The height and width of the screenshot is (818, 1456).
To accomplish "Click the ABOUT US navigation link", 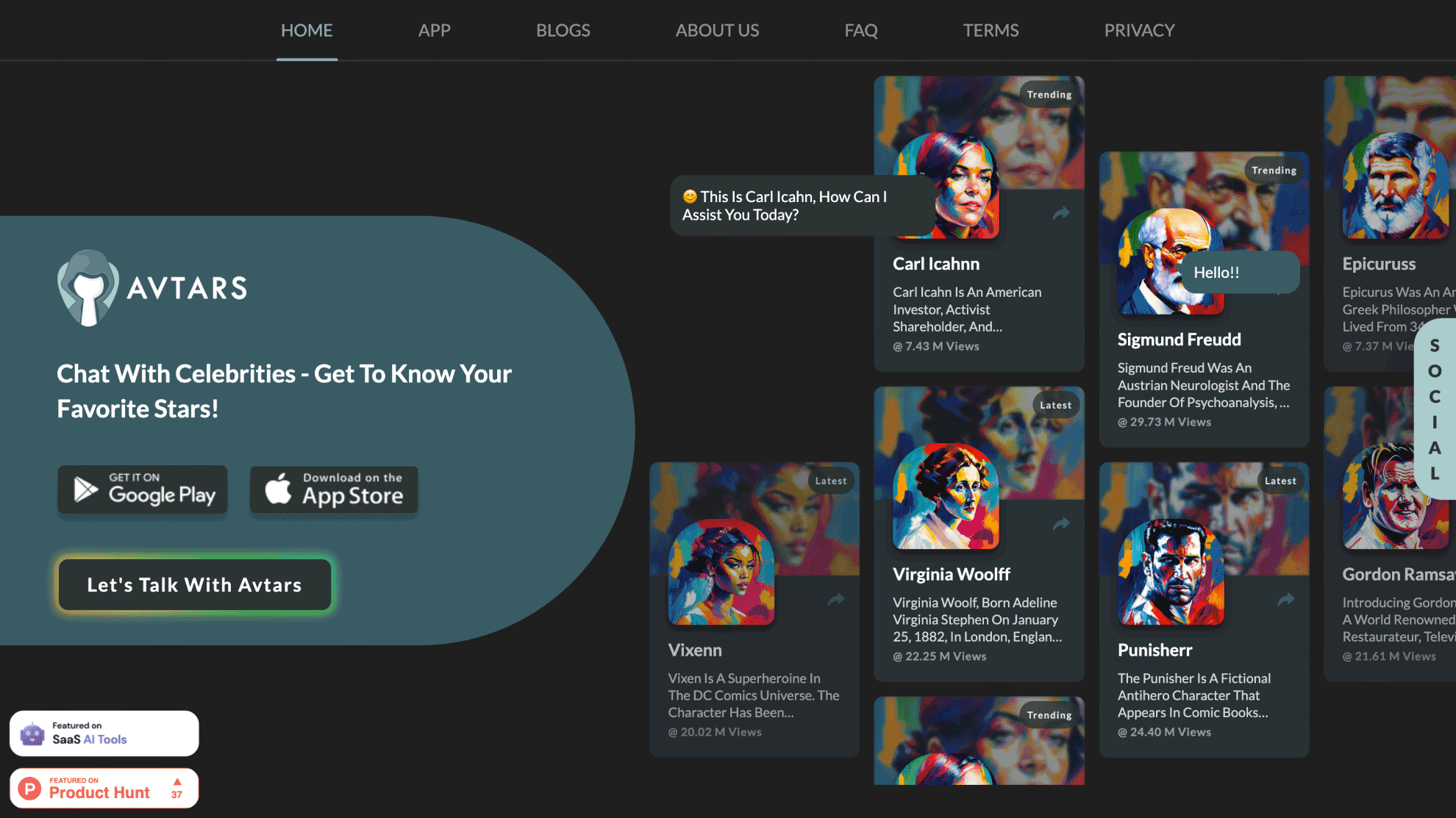I will [716, 30].
